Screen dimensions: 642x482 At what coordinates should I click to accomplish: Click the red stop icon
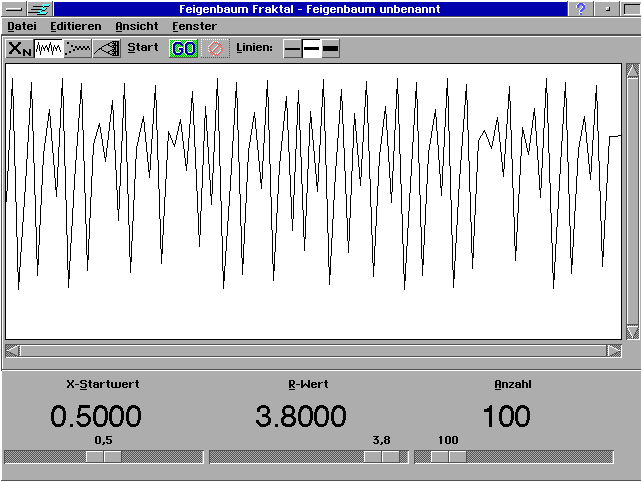click(214, 48)
